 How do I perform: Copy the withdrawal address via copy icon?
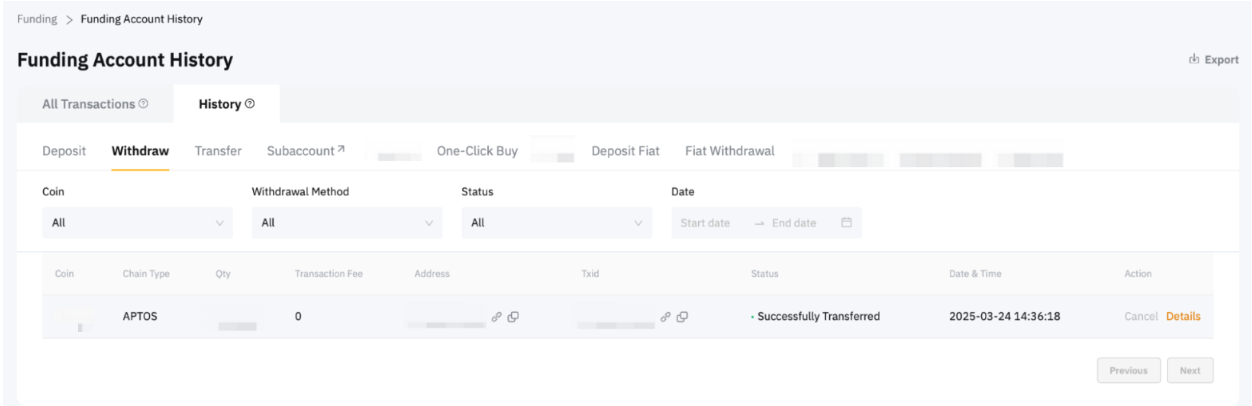tap(513, 317)
